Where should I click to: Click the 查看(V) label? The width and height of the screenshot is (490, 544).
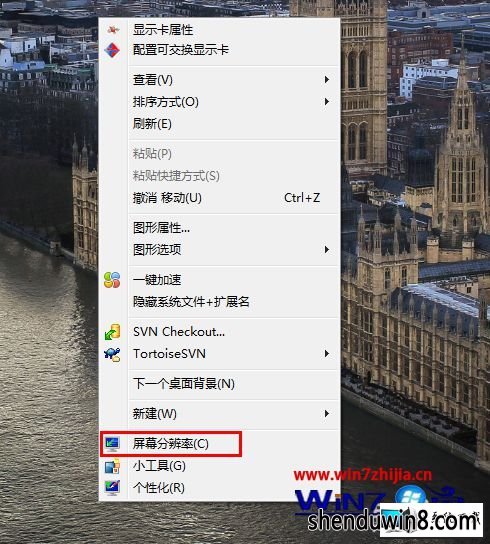pos(153,80)
